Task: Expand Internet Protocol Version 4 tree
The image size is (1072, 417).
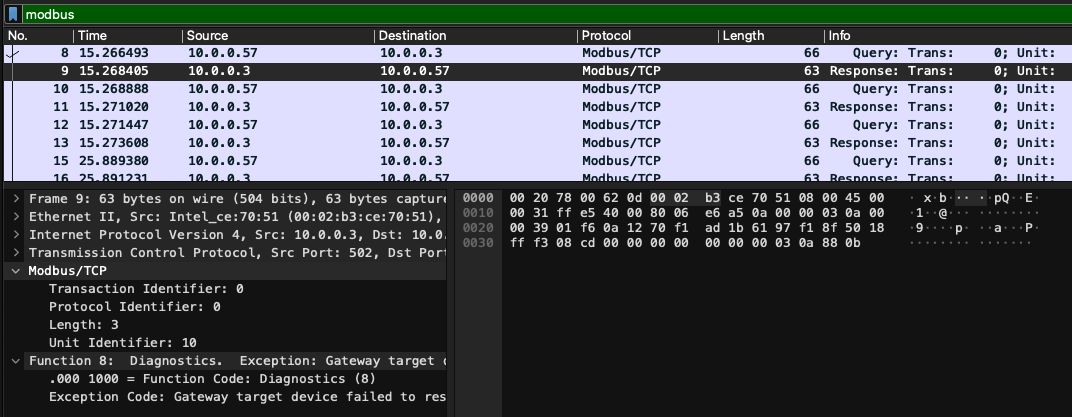Action: (15, 234)
